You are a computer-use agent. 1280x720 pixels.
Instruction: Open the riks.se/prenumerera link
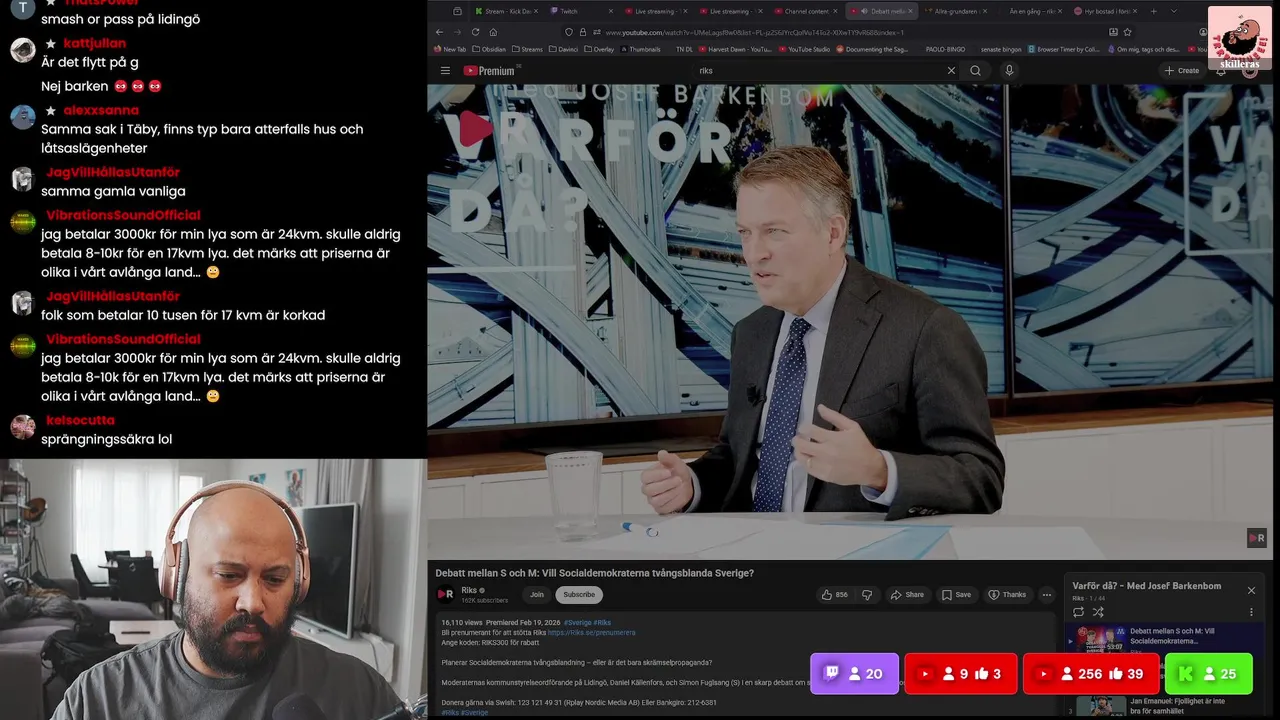click(591, 632)
